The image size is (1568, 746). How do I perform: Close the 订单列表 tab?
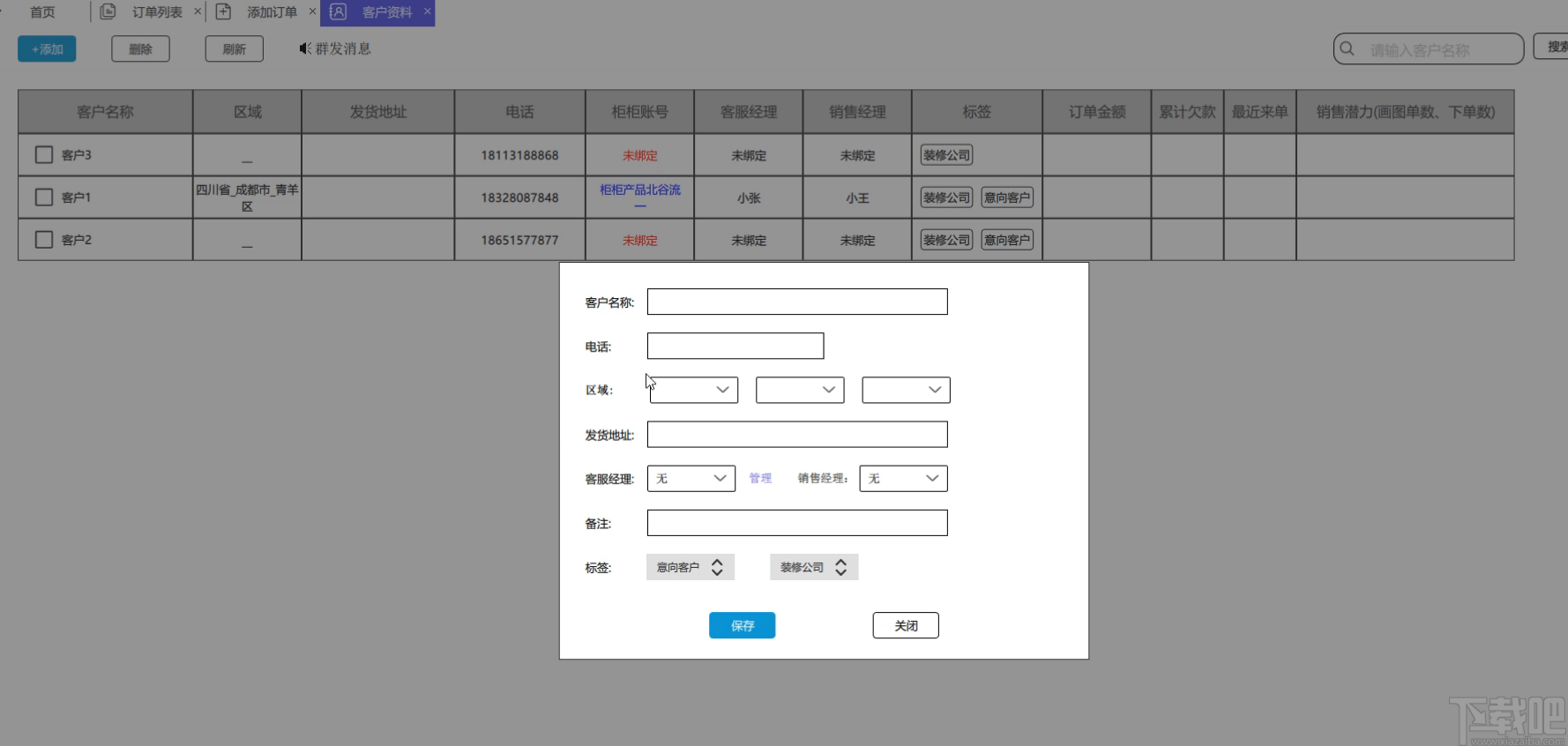point(198,11)
